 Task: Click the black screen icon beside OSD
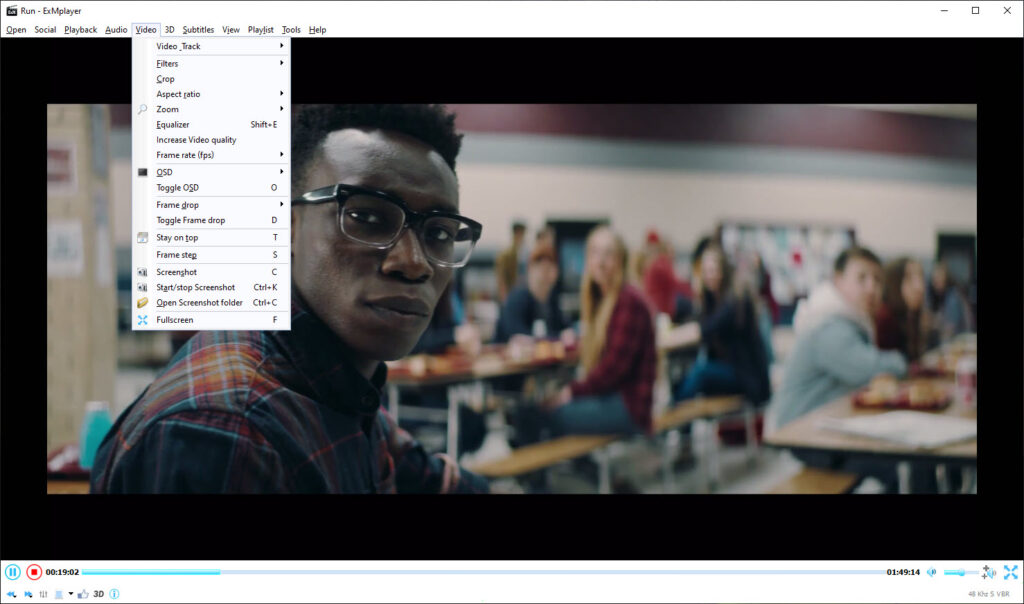click(142, 172)
